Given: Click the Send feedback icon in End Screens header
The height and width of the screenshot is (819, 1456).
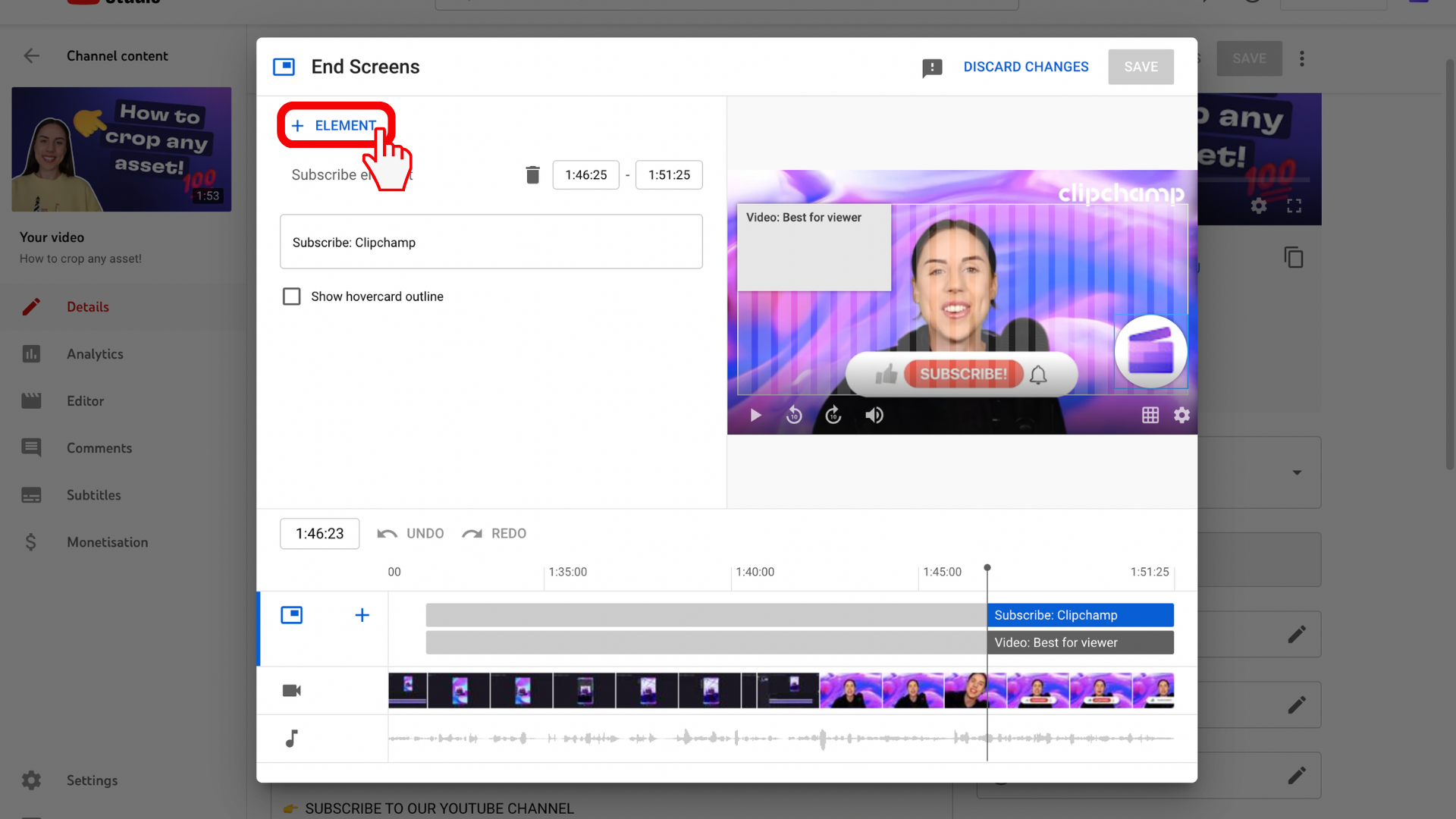Looking at the screenshot, I should [932, 67].
